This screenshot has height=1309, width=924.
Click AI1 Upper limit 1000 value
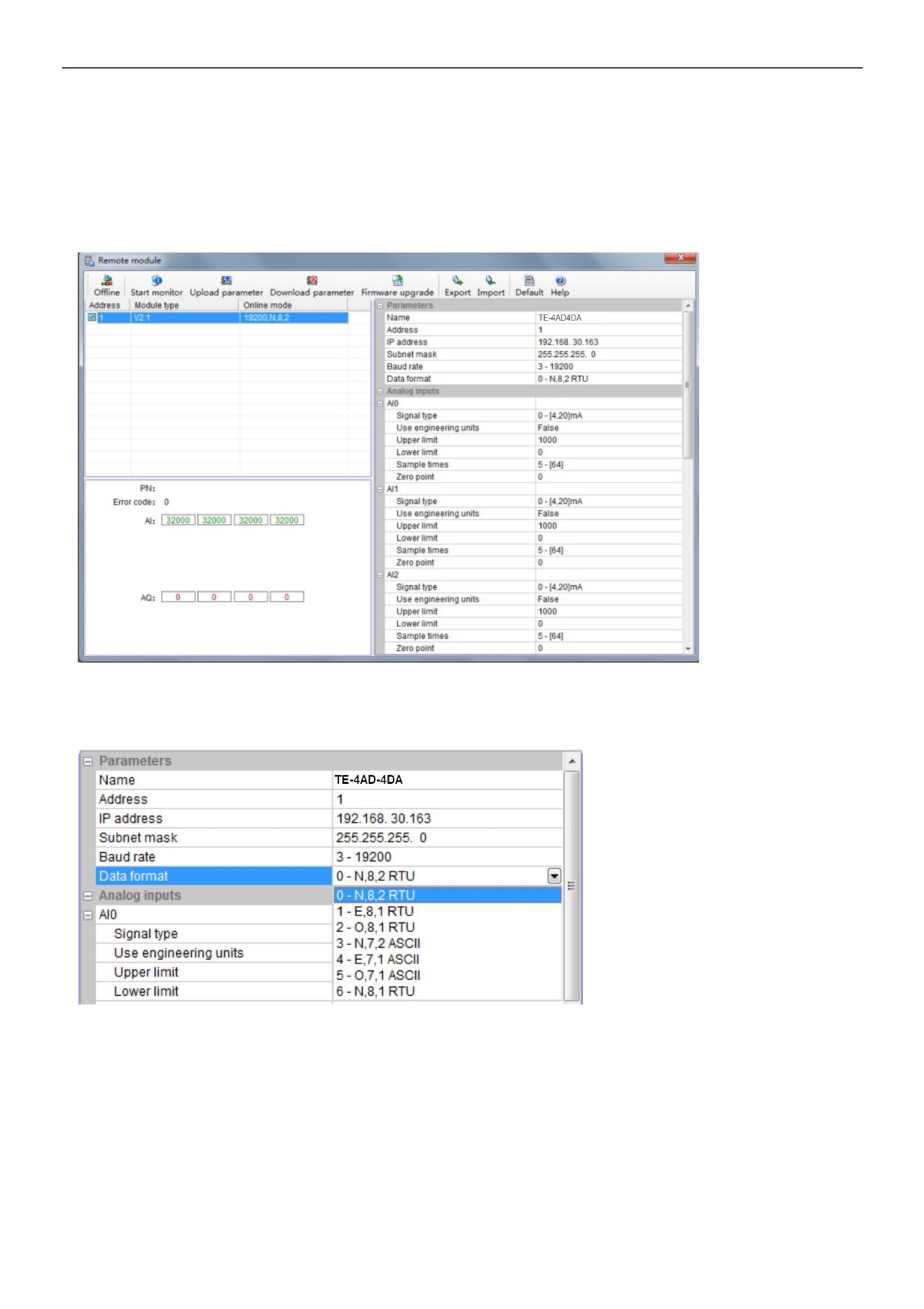[x=609, y=526]
